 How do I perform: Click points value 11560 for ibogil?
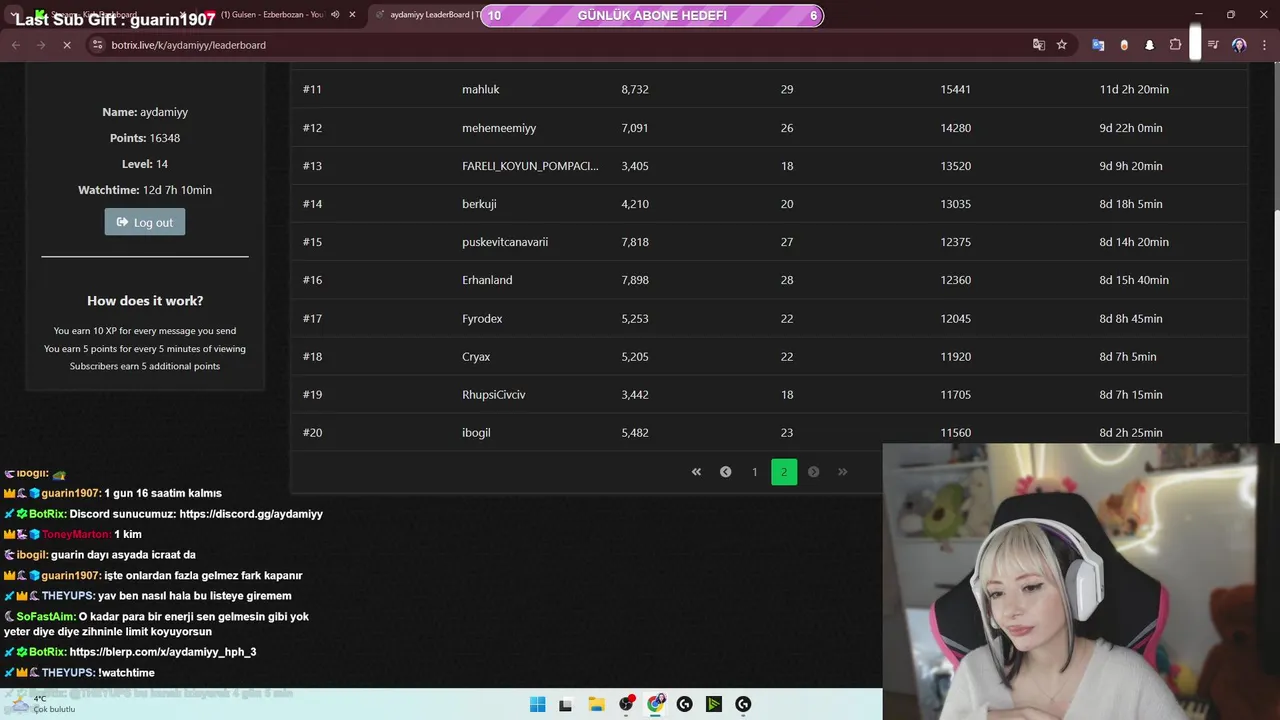point(955,433)
